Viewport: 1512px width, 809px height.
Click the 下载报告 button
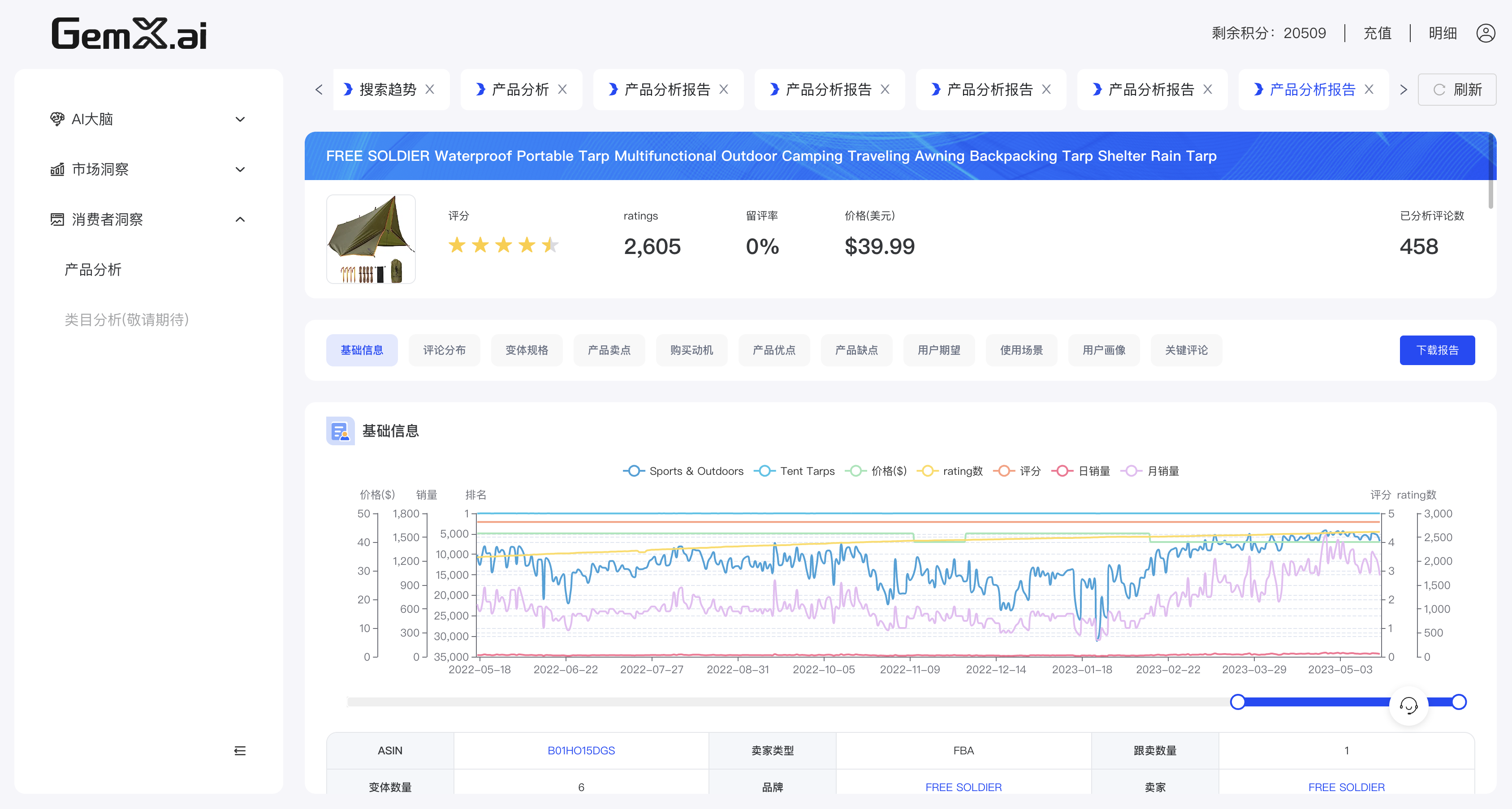pyautogui.click(x=1437, y=350)
